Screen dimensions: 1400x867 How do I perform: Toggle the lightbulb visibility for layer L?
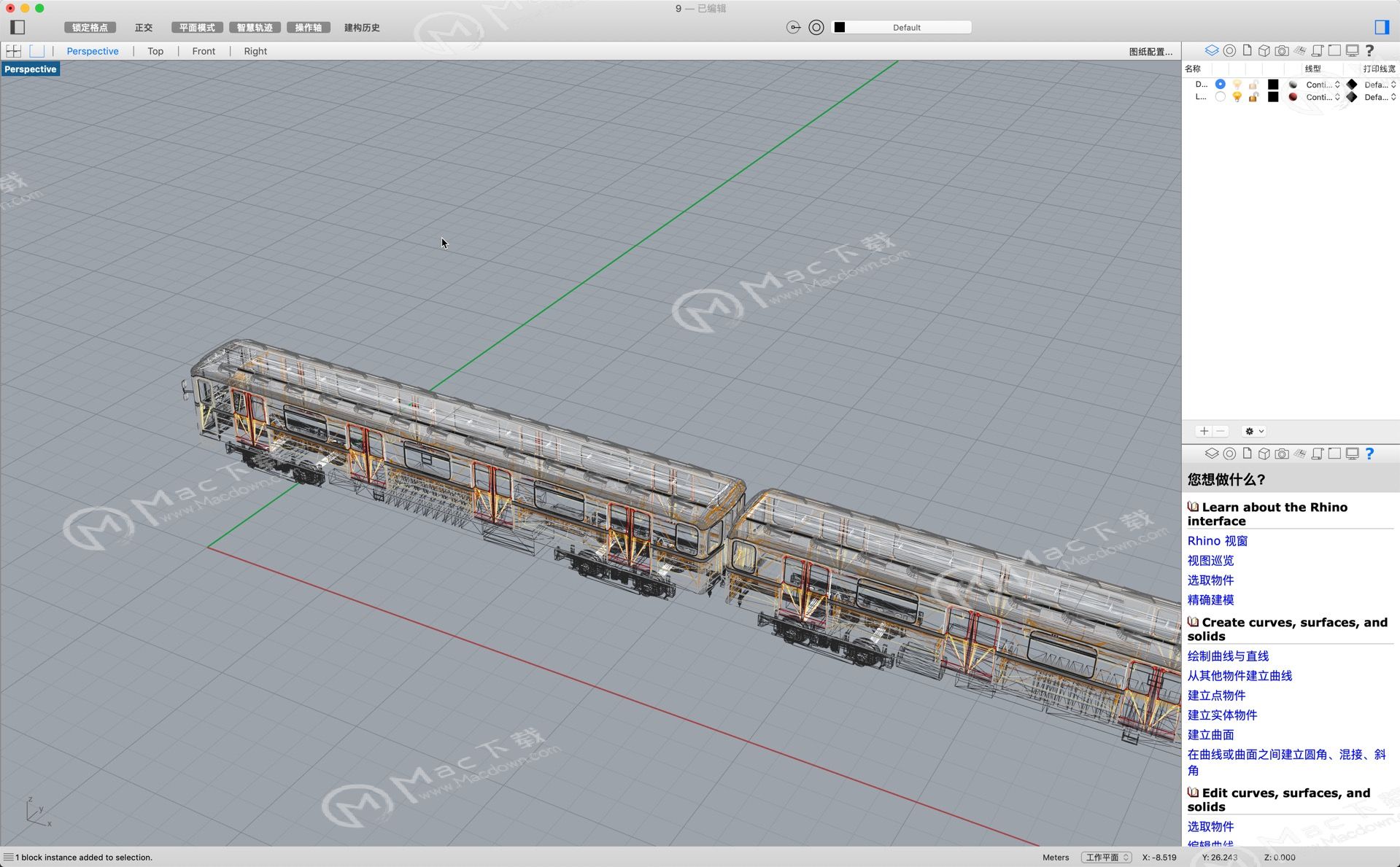point(1237,97)
